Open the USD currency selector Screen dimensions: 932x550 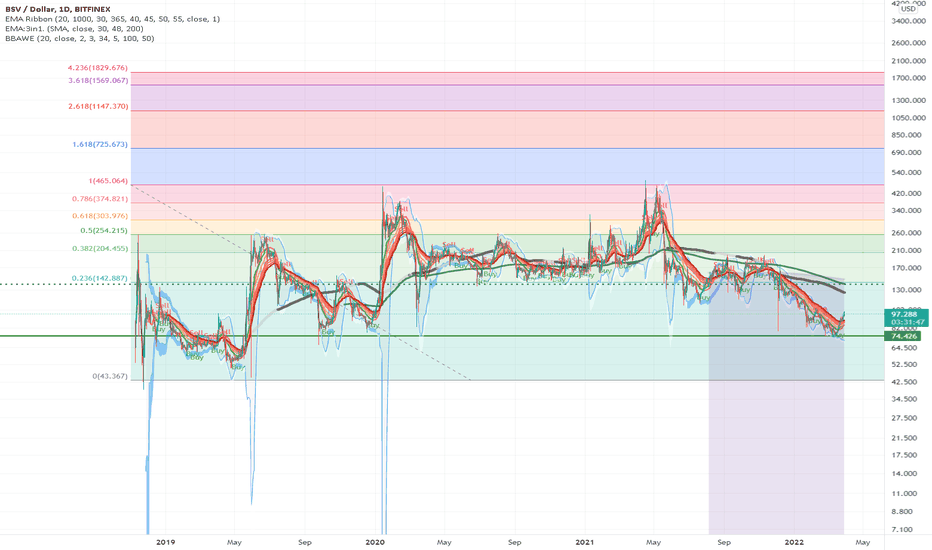(908, 9)
